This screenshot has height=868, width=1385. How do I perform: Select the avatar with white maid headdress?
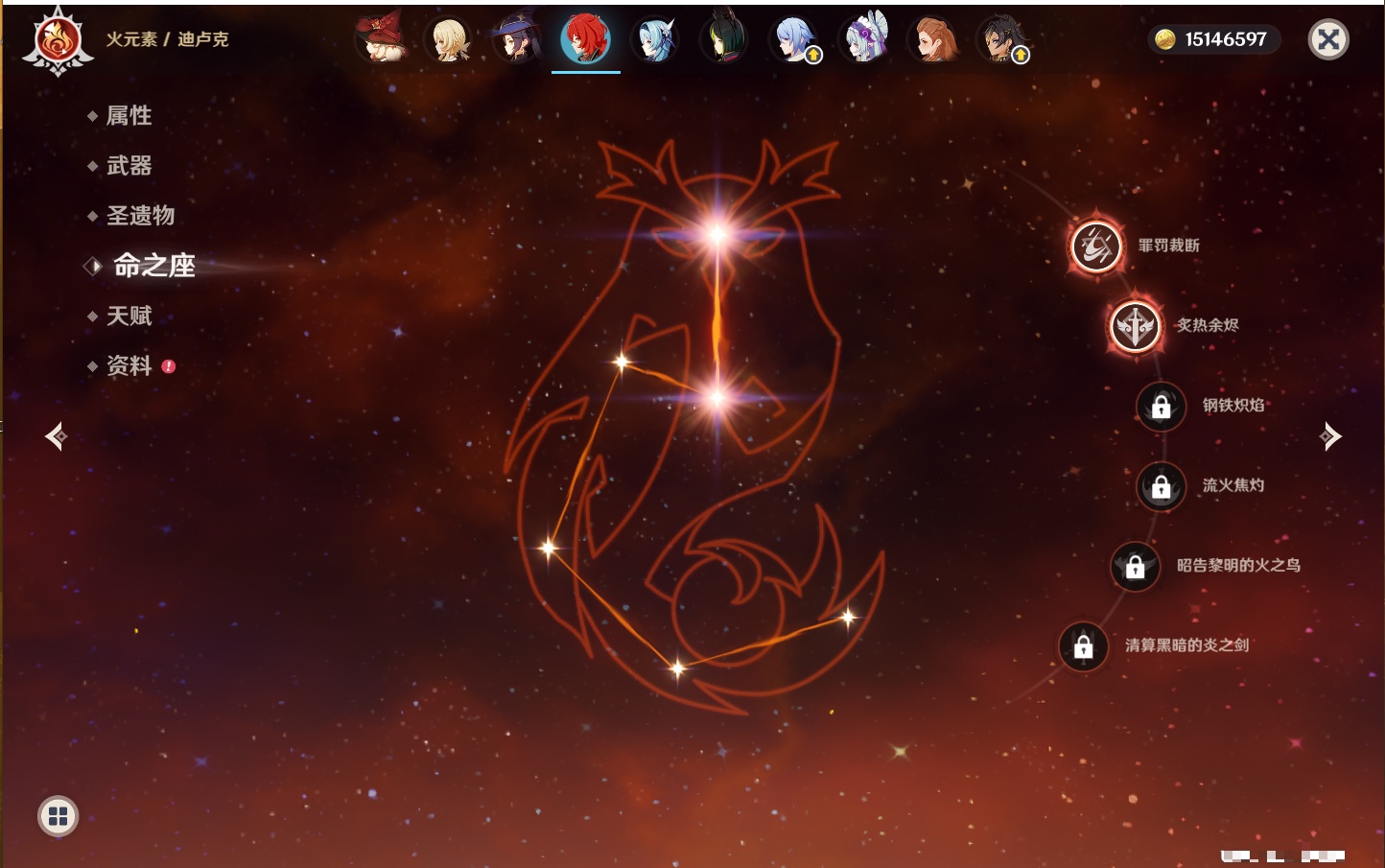(x=865, y=39)
